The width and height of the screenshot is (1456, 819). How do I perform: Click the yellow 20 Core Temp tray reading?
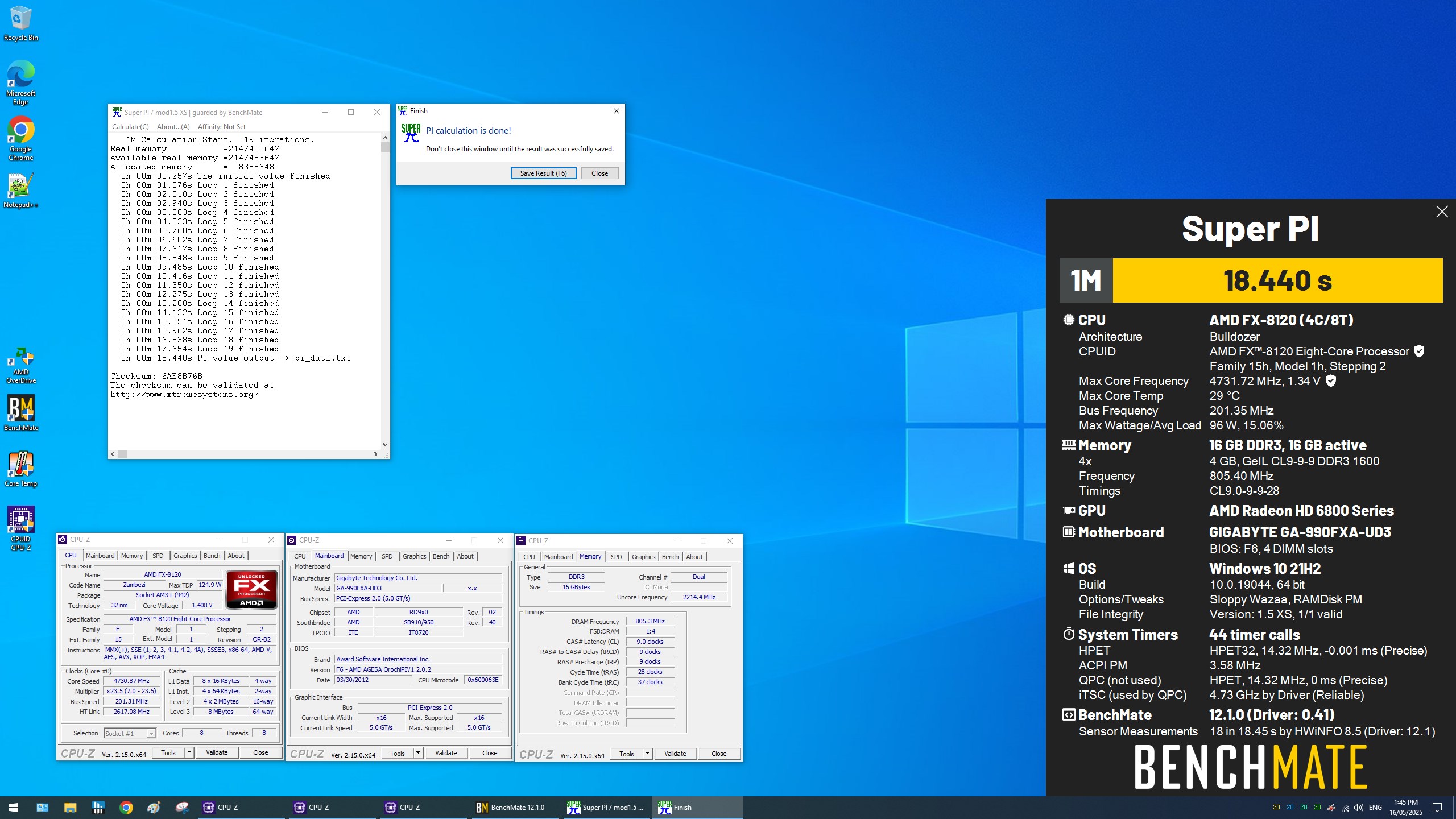[x=1276, y=808]
